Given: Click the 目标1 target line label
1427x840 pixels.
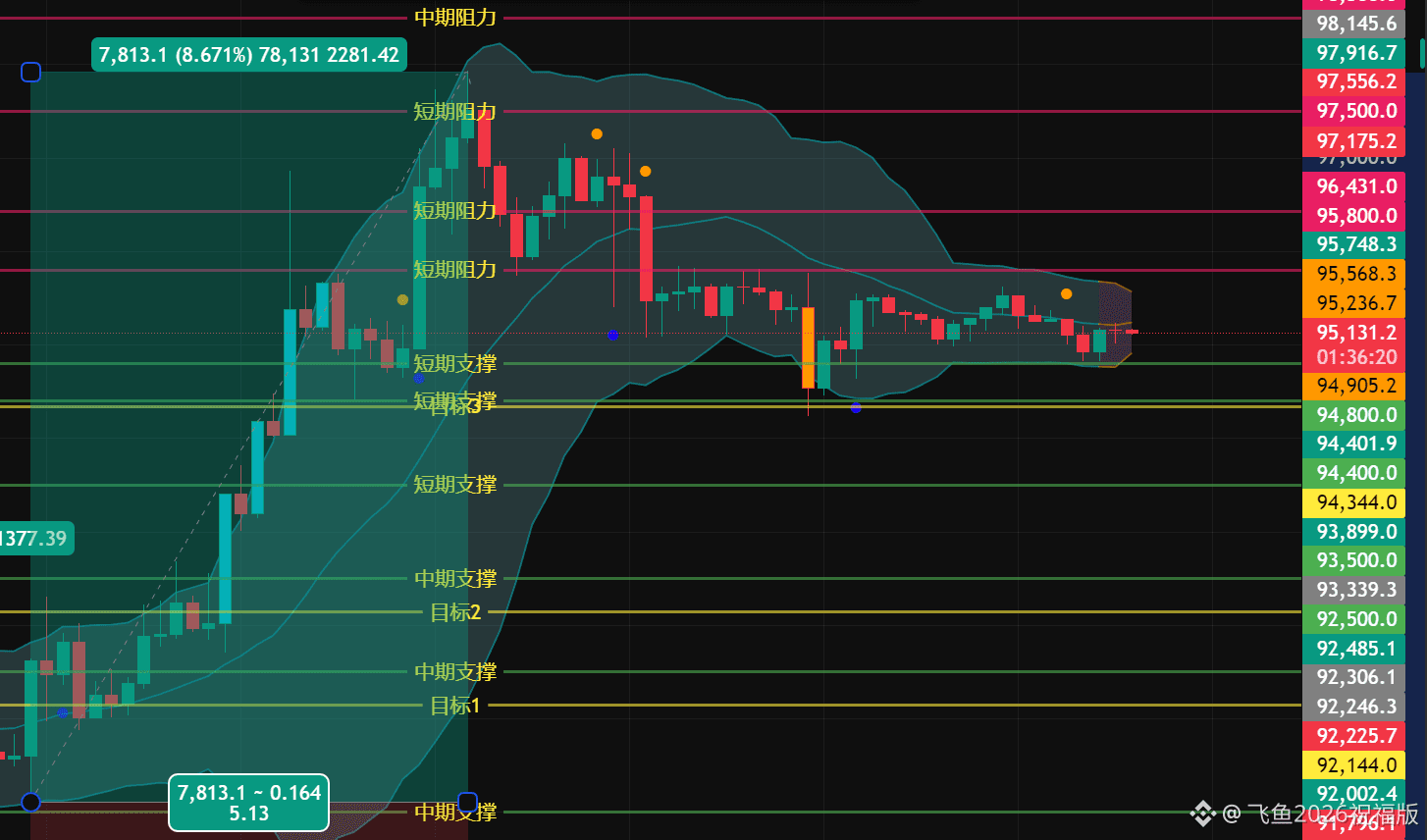Looking at the screenshot, I should coord(455,706).
